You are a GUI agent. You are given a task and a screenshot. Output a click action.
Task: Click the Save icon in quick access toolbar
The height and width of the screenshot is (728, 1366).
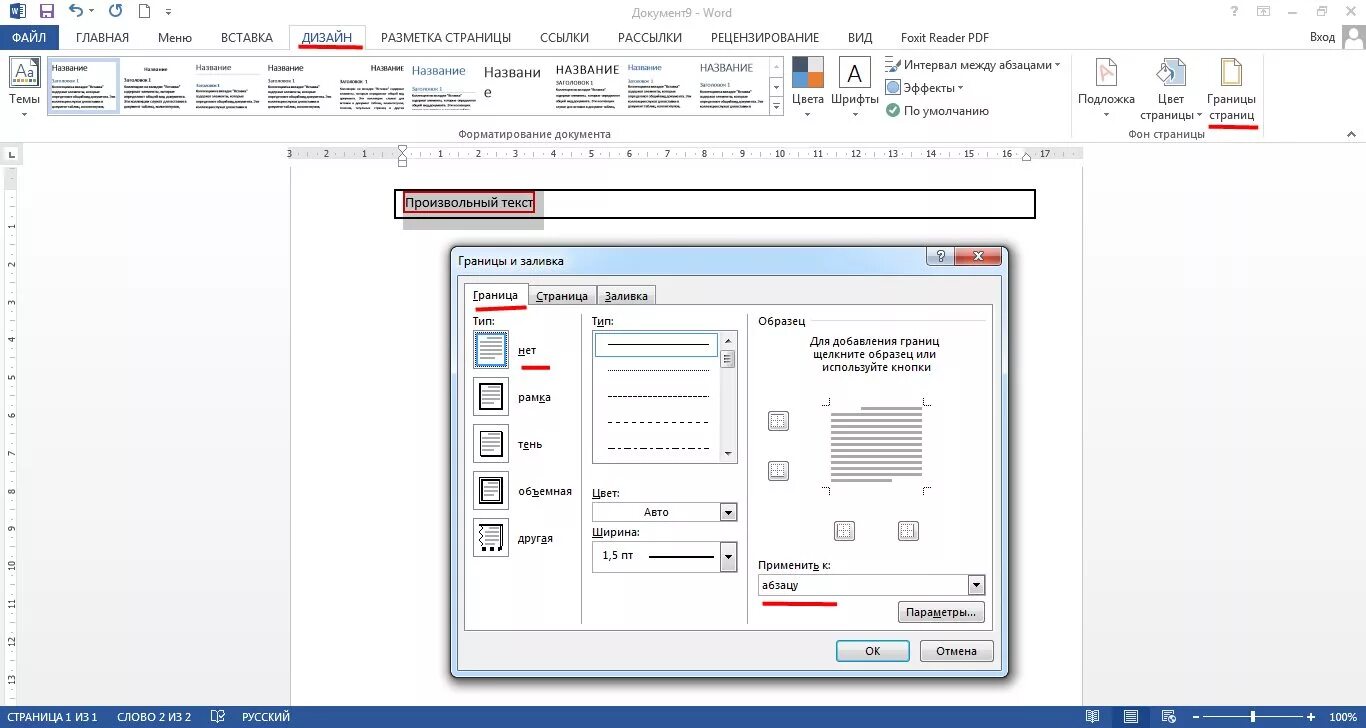[x=46, y=12]
